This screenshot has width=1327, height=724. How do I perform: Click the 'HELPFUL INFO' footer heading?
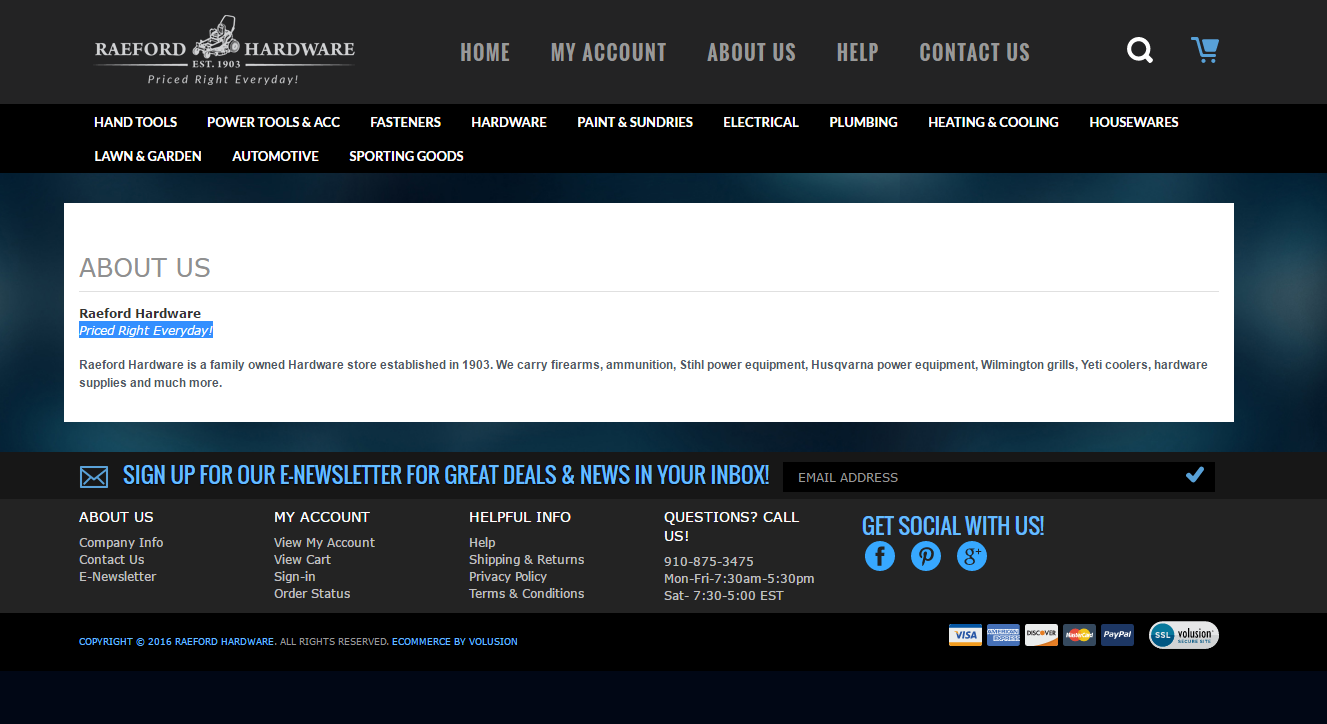coord(520,517)
